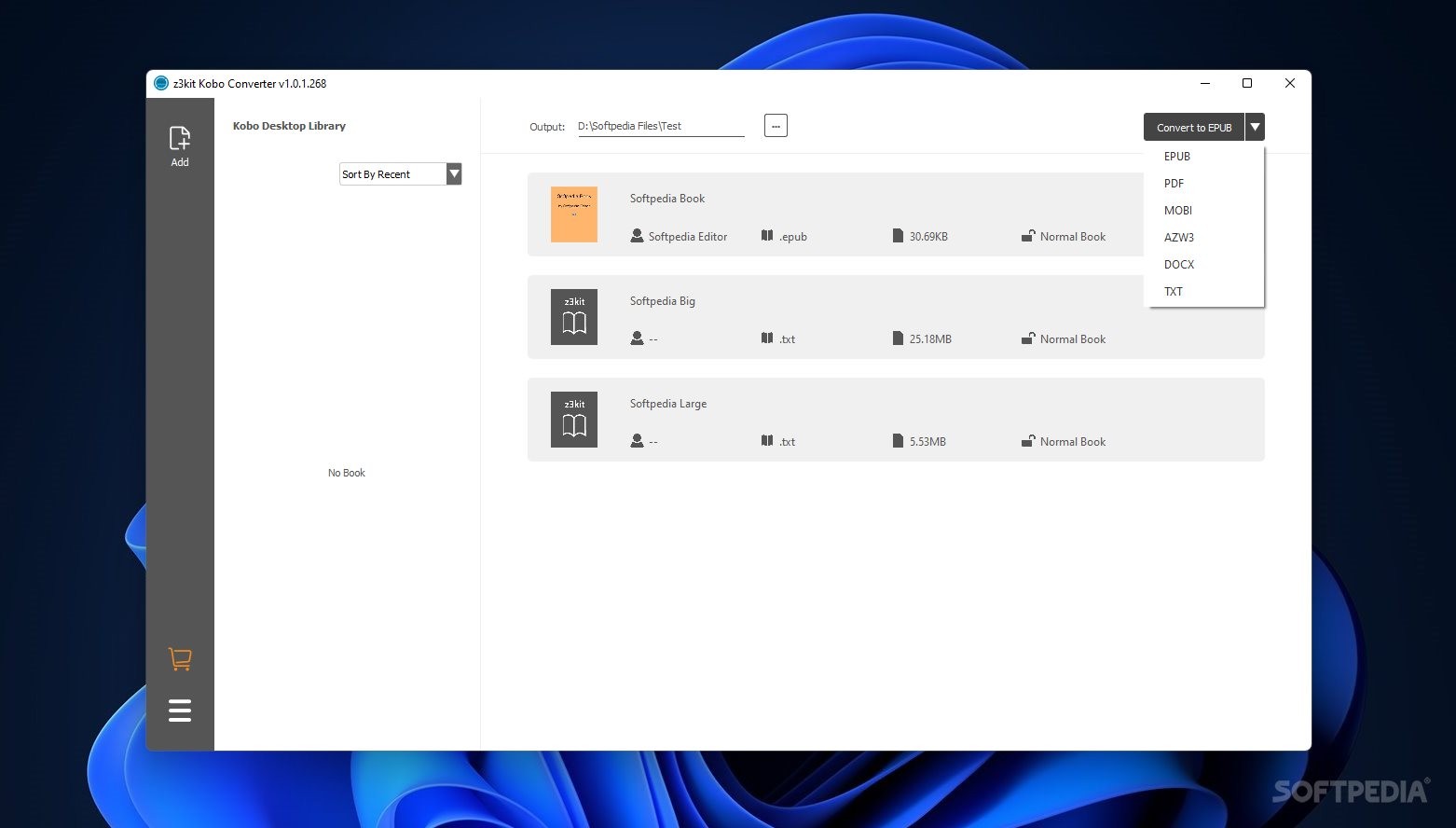Screen dimensions: 1456x828
Task: Choose TXT from the format list
Action: (1174, 292)
